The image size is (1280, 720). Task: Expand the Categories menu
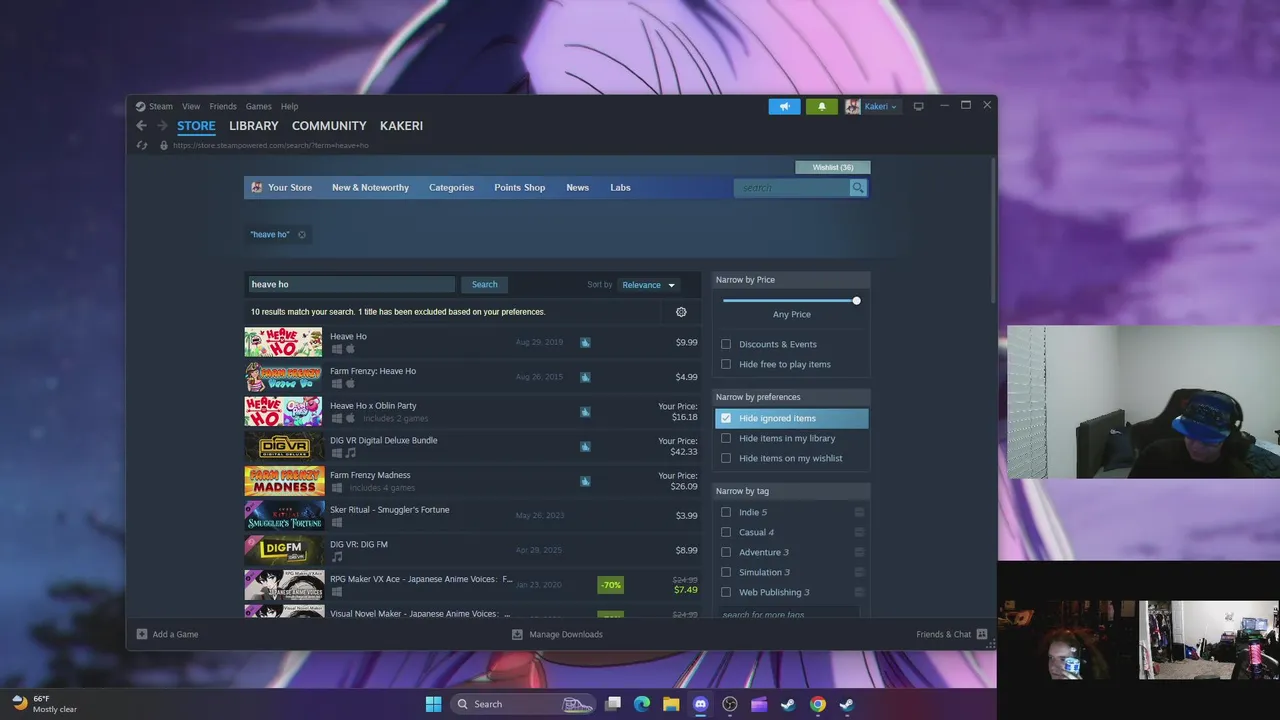click(x=451, y=188)
